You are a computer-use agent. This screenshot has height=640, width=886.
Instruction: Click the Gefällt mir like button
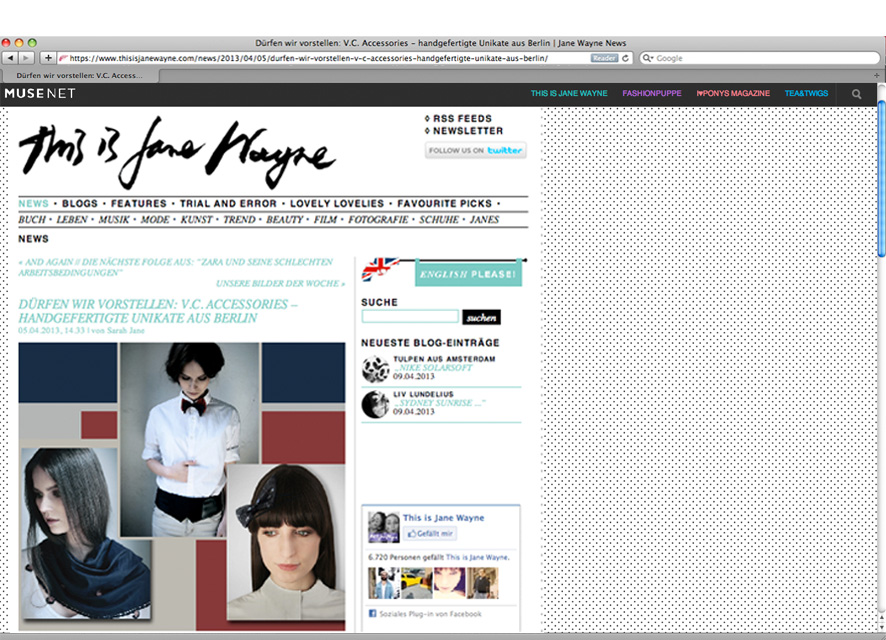click(430, 533)
